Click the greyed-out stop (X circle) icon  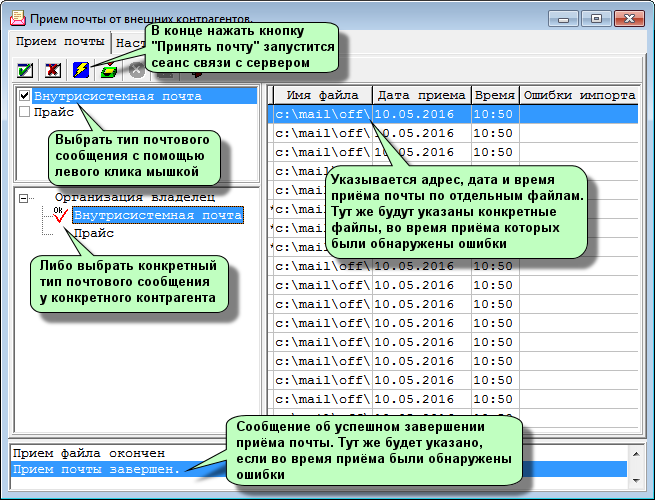point(136,72)
